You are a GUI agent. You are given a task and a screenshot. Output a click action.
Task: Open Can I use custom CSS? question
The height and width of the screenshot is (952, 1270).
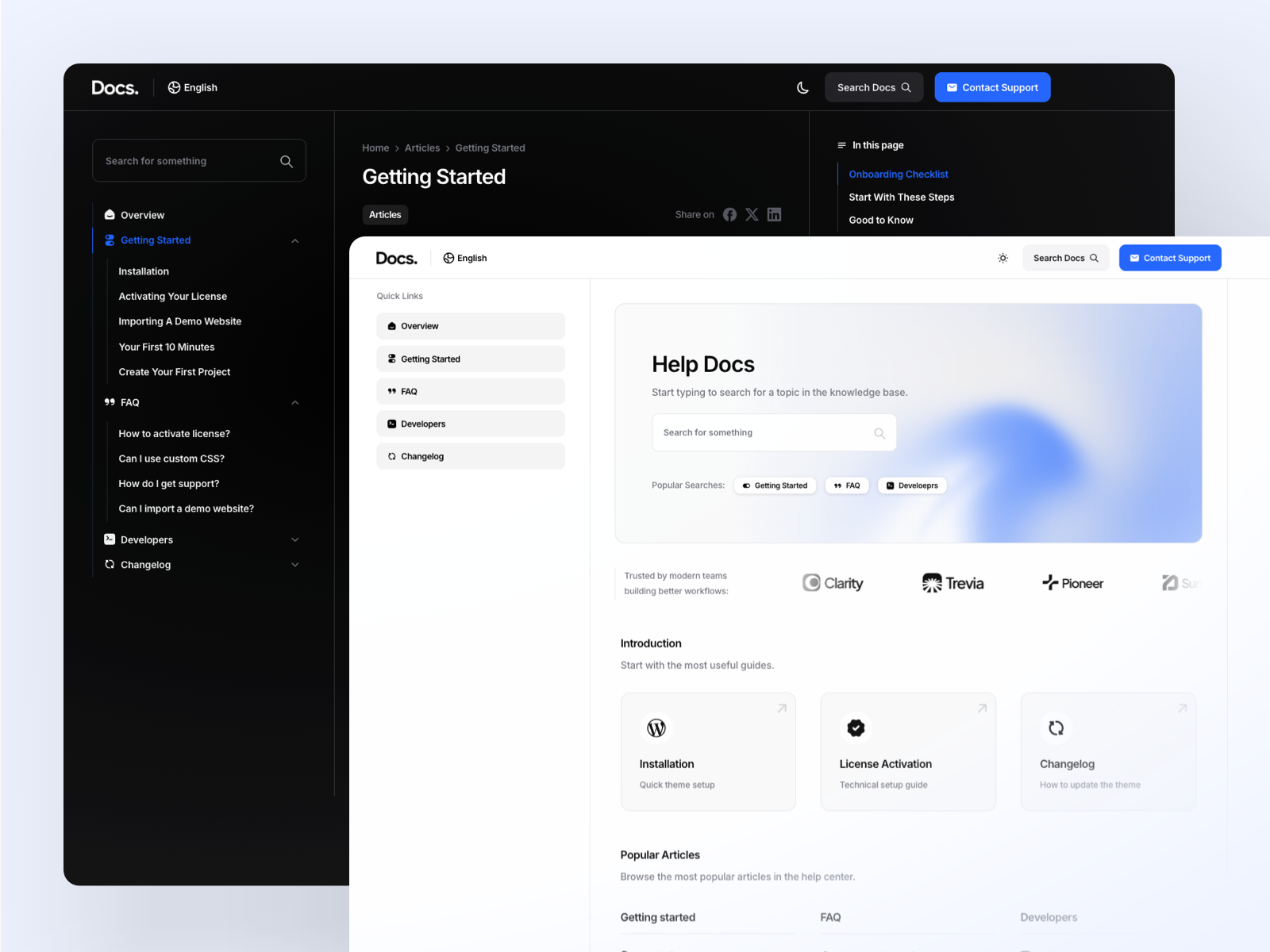pyautogui.click(x=171, y=459)
